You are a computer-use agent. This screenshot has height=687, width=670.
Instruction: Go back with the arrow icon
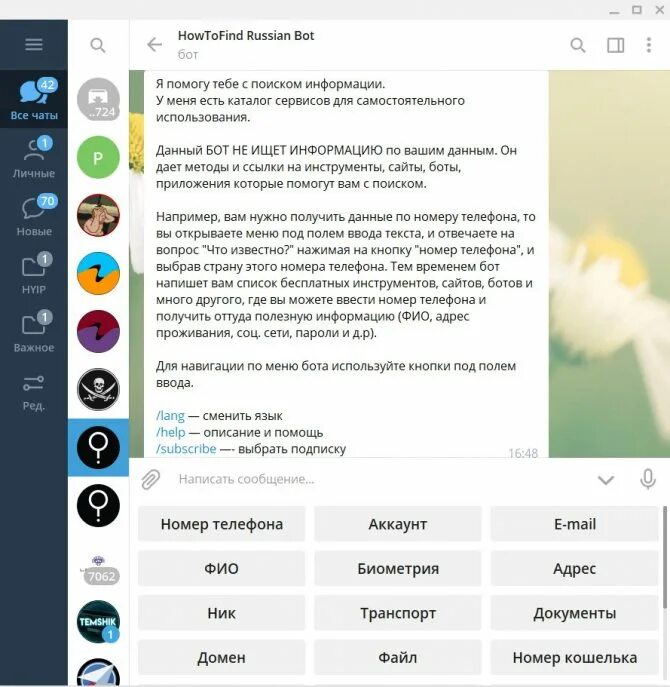[x=154, y=45]
